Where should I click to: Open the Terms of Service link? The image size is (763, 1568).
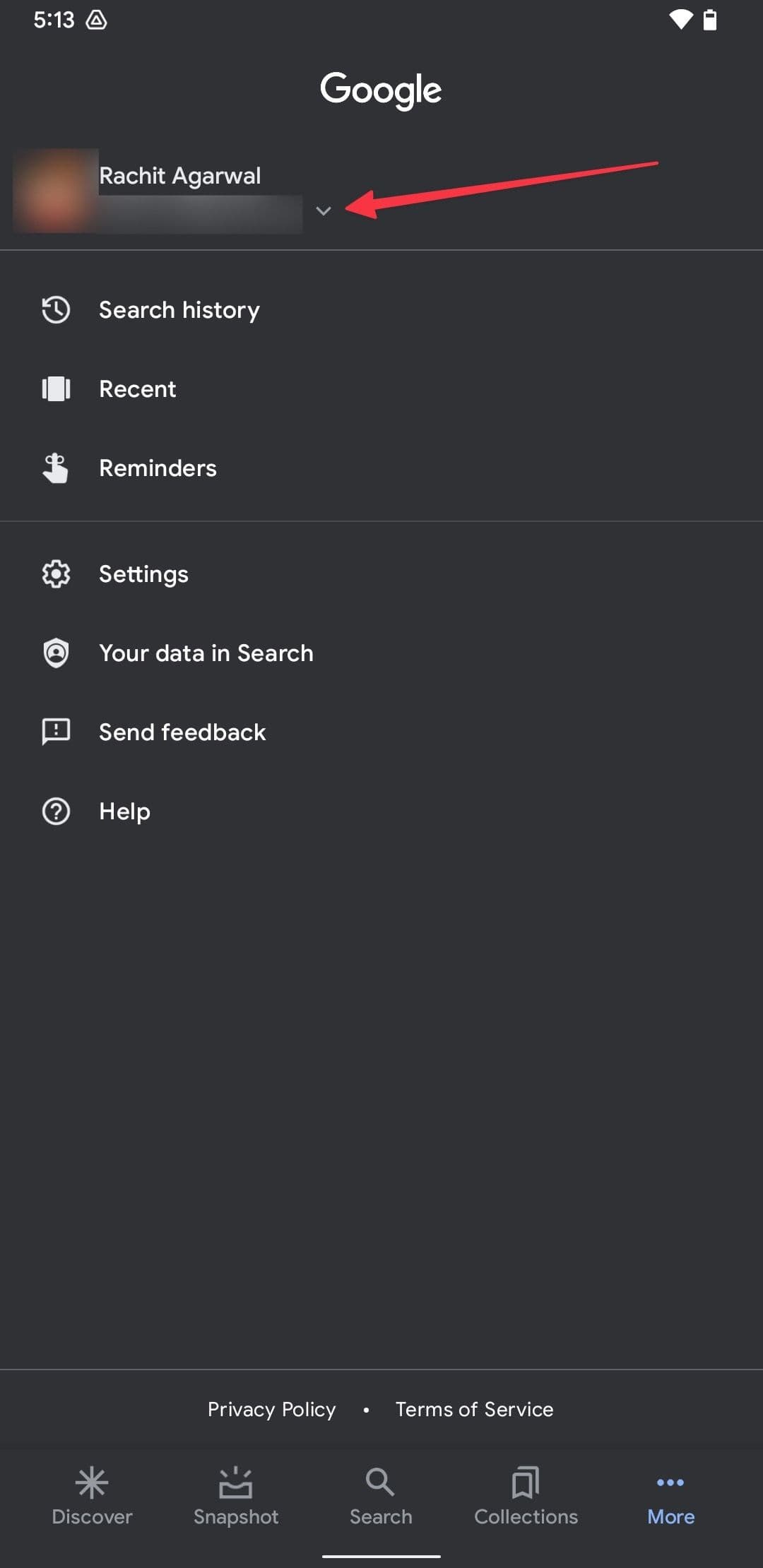click(x=474, y=1409)
